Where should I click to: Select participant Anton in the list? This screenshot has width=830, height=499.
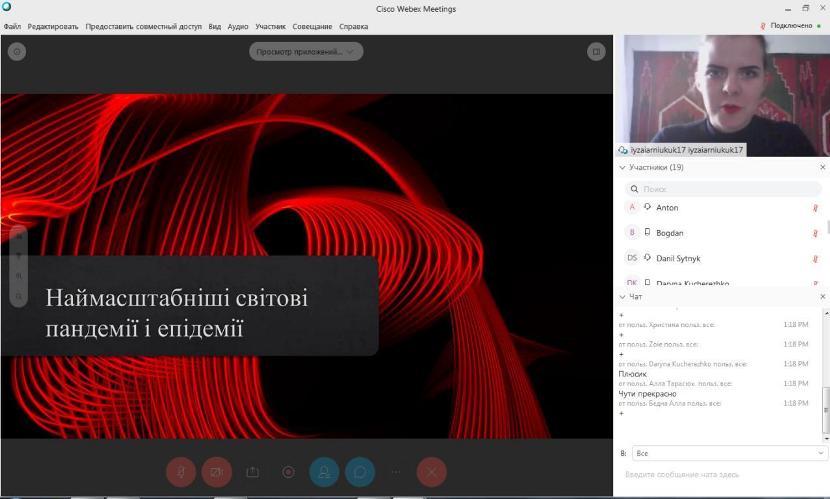click(667, 207)
